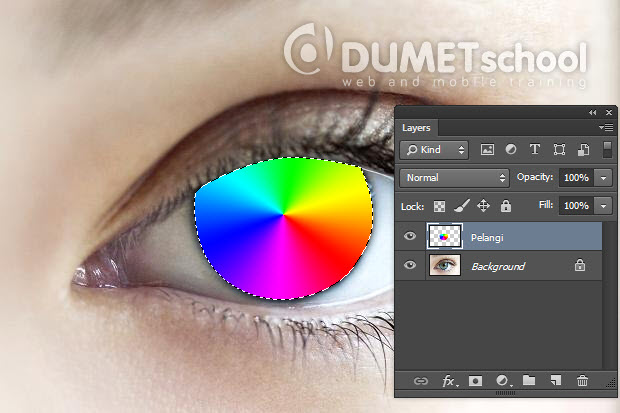Select the Pelangi layer name
This screenshot has width=620, height=413.
[x=487, y=237]
